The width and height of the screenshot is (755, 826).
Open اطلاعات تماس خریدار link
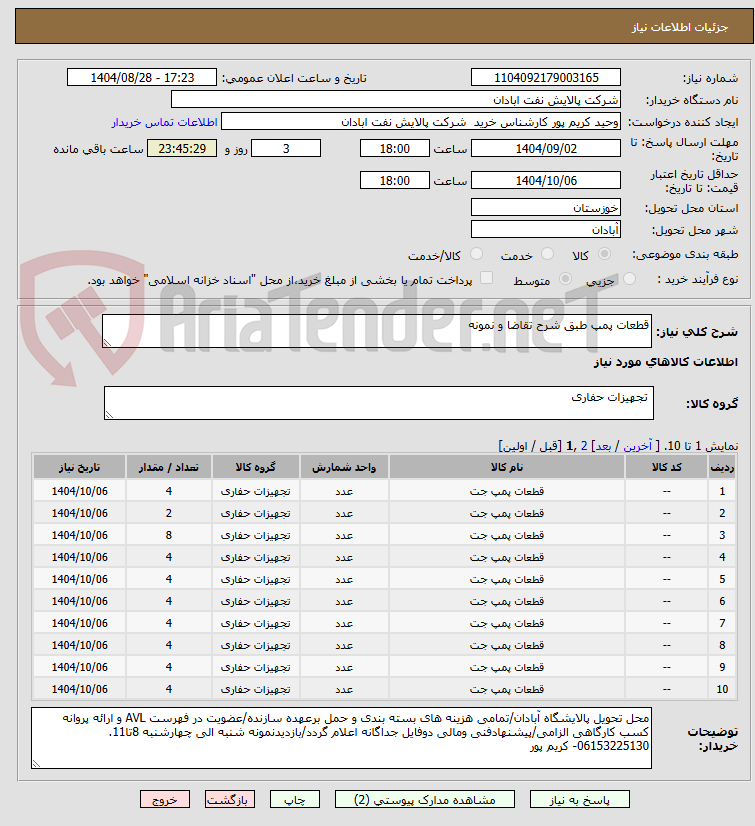point(164,122)
